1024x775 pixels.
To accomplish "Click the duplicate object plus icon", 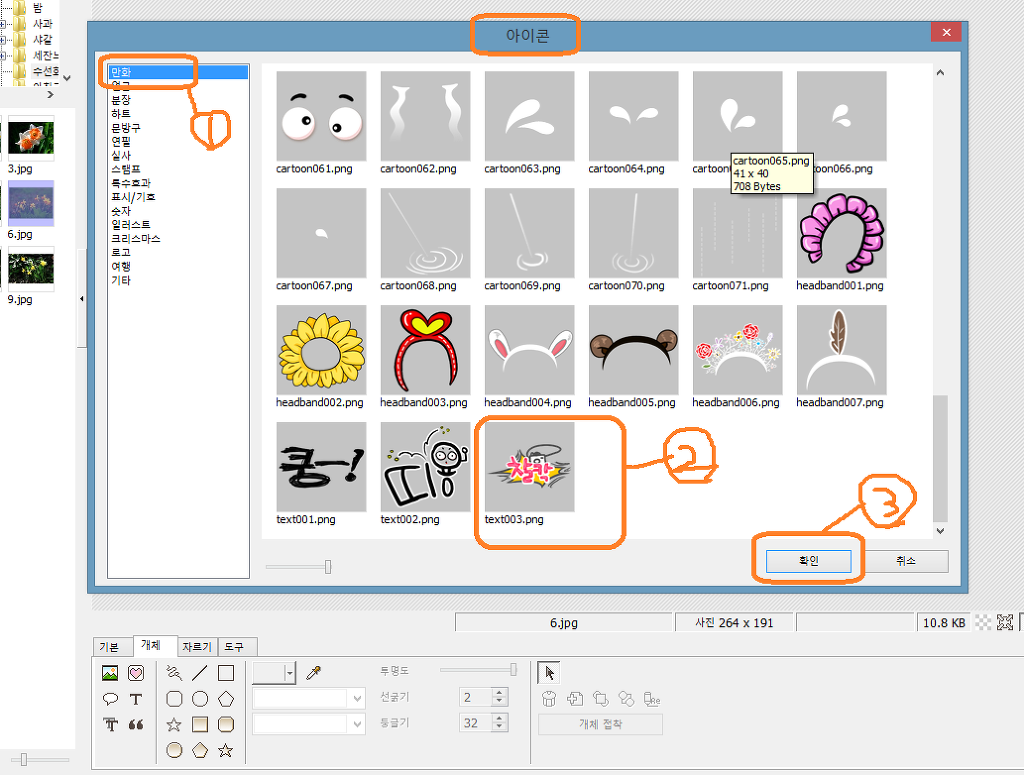I will tap(575, 699).
